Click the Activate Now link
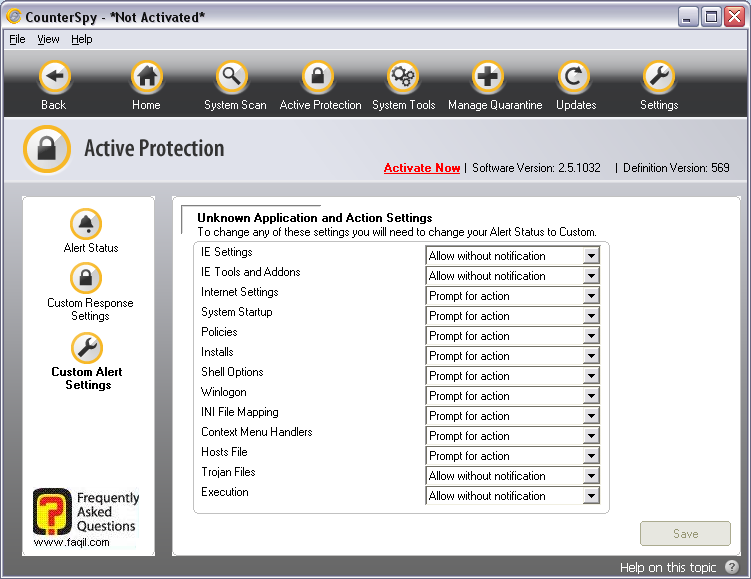751x579 pixels. click(421, 168)
